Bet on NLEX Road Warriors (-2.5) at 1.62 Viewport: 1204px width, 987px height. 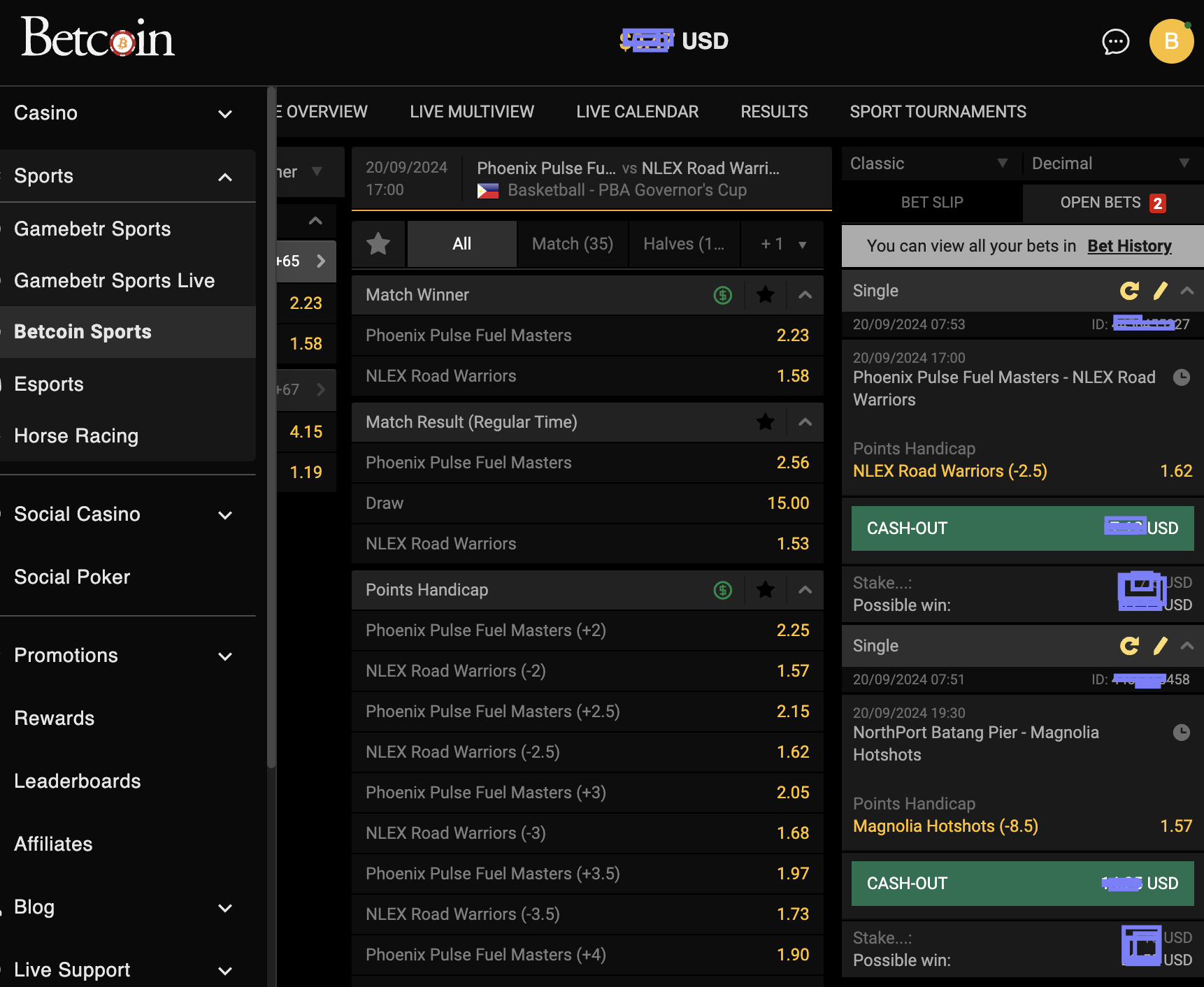point(587,752)
